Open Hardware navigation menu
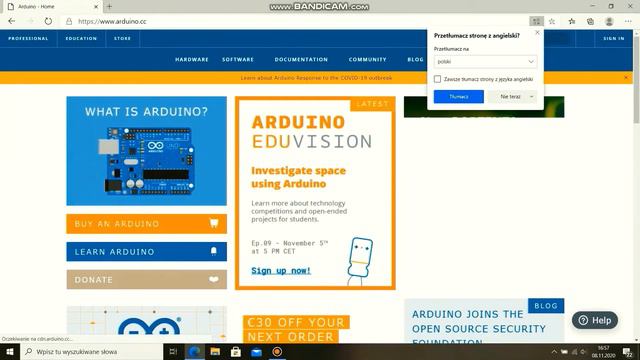The width and height of the screenshot is (640, 360). [192, 60]
